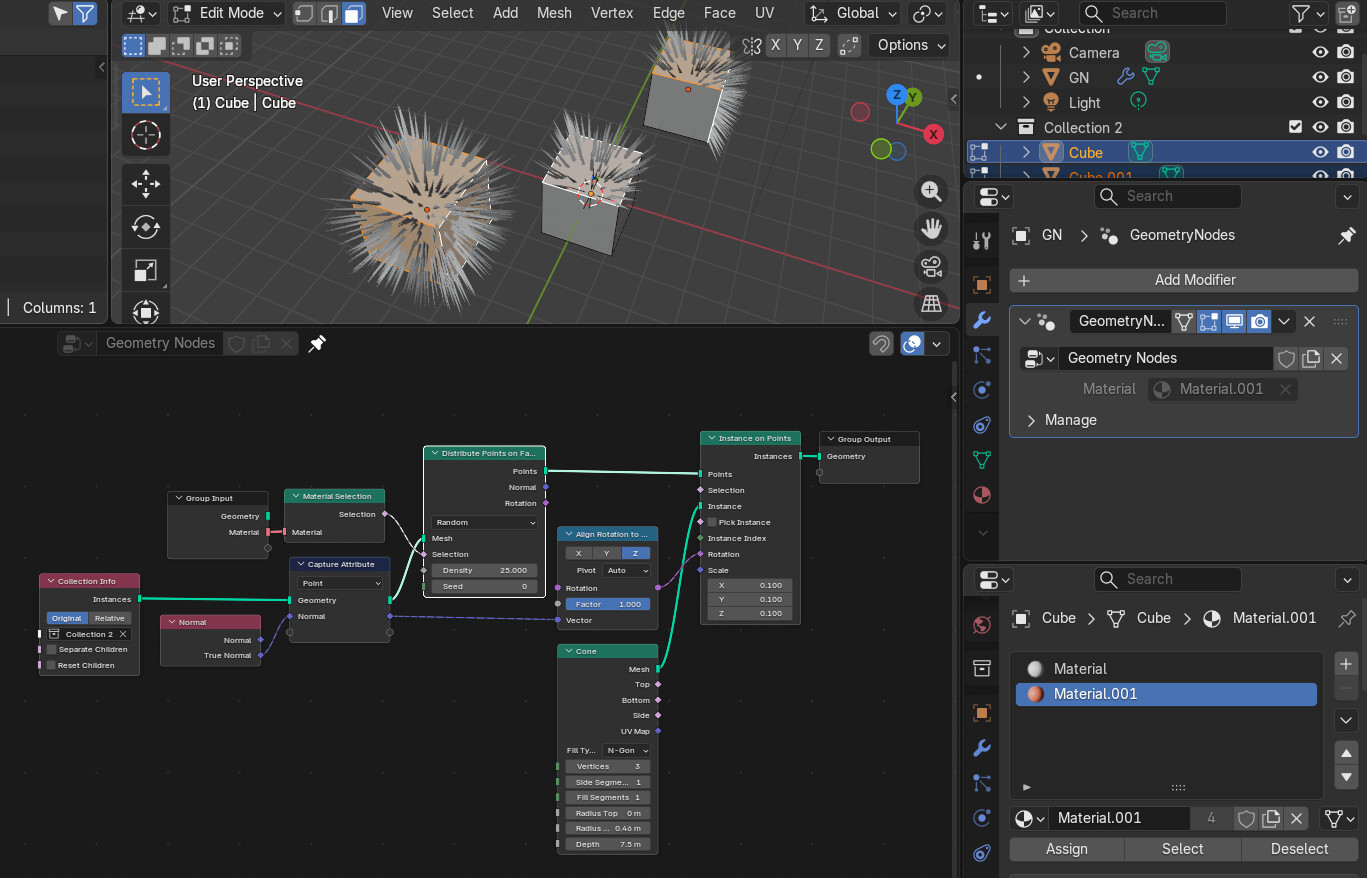Viewport: 1367px width, 878px height.
Task: Open the Material properties tab icon
Action: pos(982,495)
